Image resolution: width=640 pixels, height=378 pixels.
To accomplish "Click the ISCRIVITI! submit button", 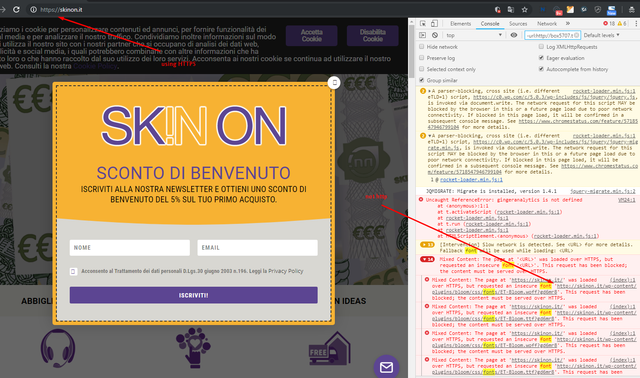I will click(193, 295).
